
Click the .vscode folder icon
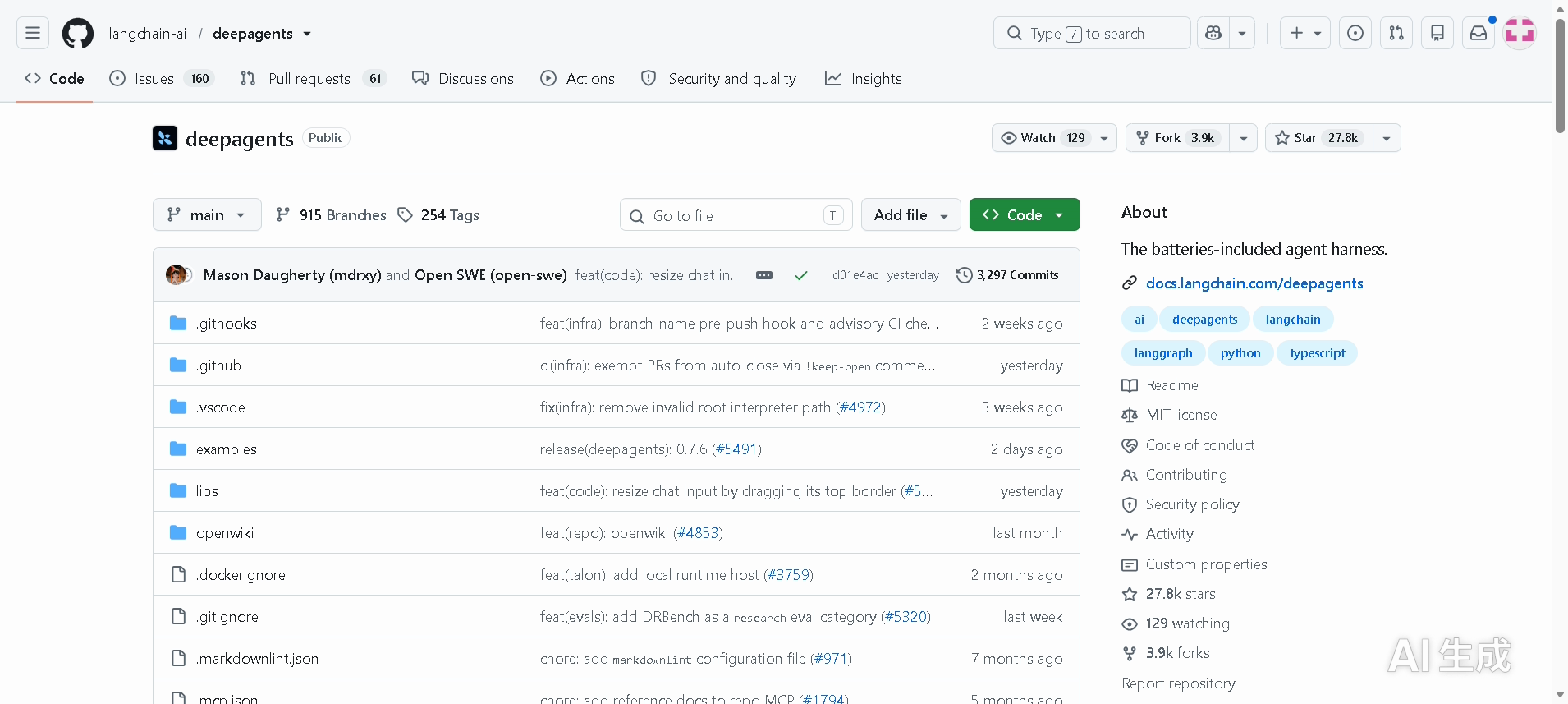(178, 407)
